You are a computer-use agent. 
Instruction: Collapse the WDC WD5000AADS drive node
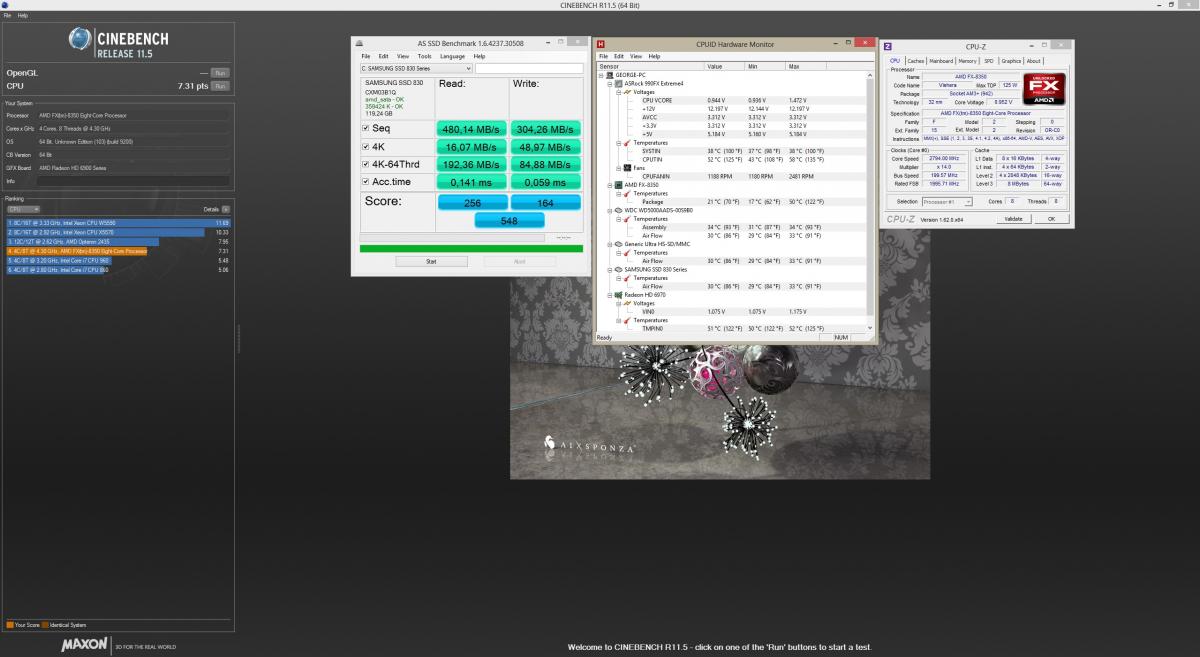(x=609, y=211)
